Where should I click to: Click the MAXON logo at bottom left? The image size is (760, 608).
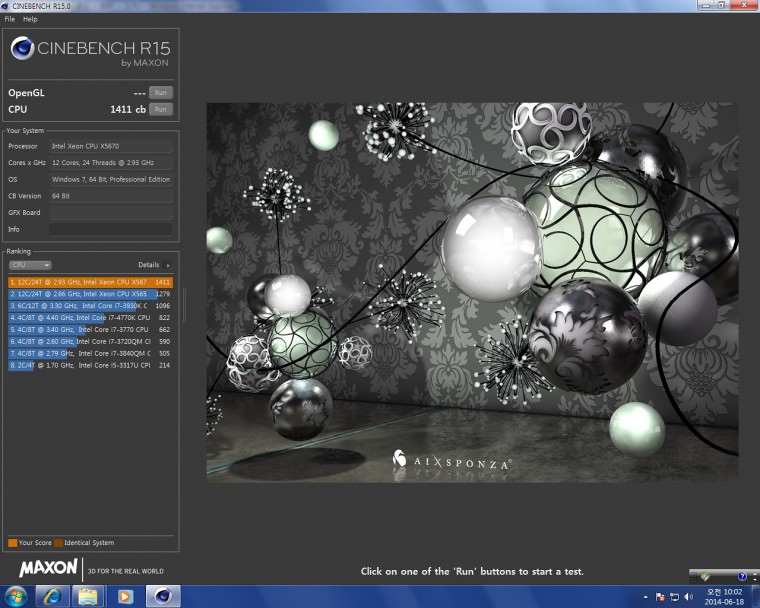click(48, 568)
